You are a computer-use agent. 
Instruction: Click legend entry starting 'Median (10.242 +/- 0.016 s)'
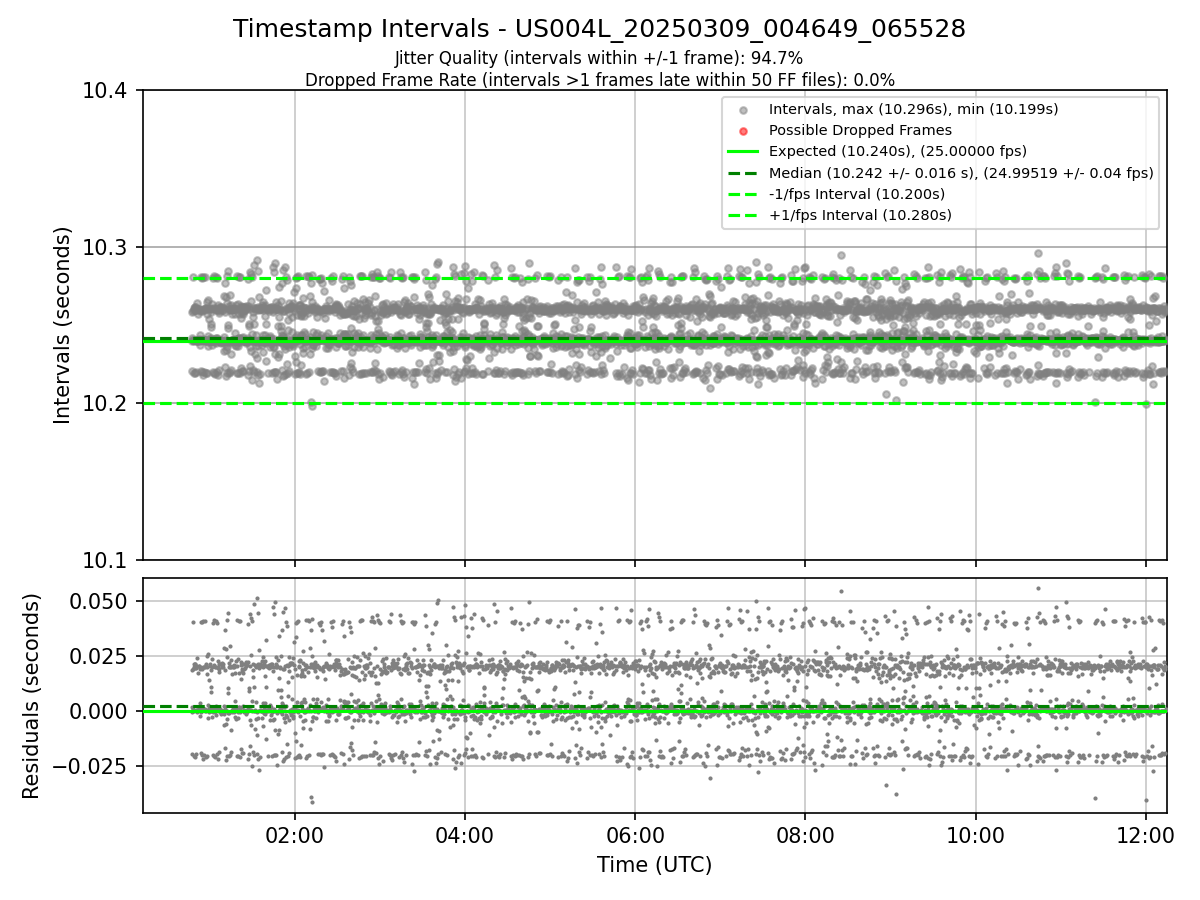[961, 172]
